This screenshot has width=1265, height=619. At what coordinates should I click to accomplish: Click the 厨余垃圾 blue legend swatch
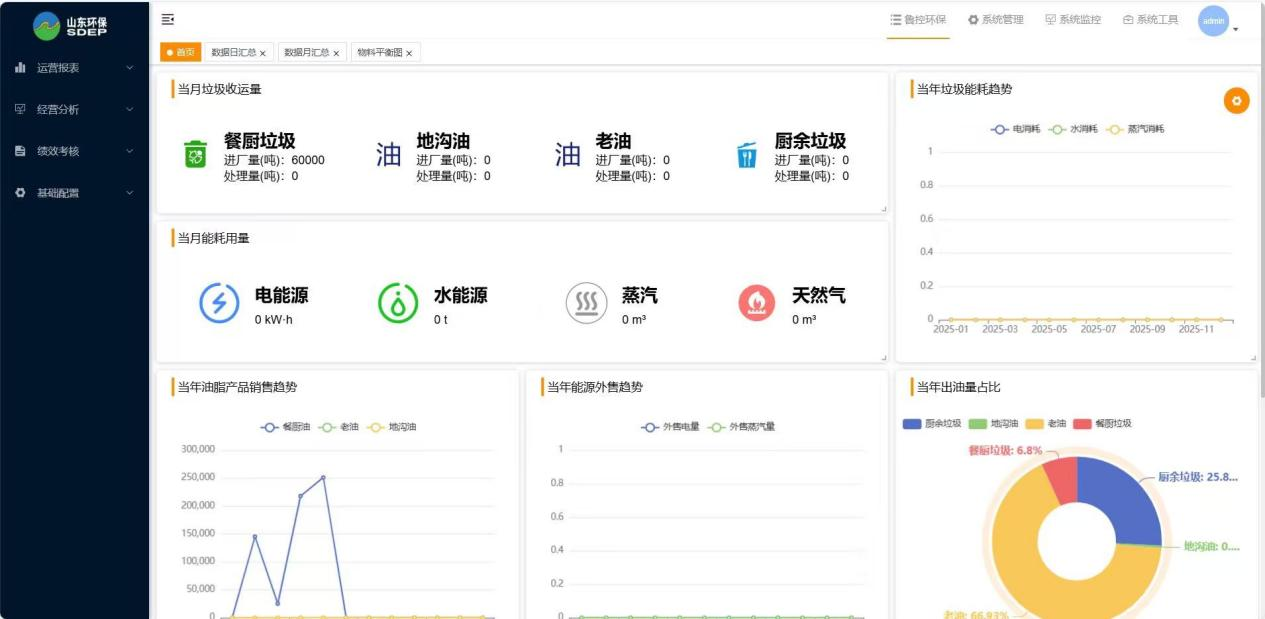tap(912, 424)
